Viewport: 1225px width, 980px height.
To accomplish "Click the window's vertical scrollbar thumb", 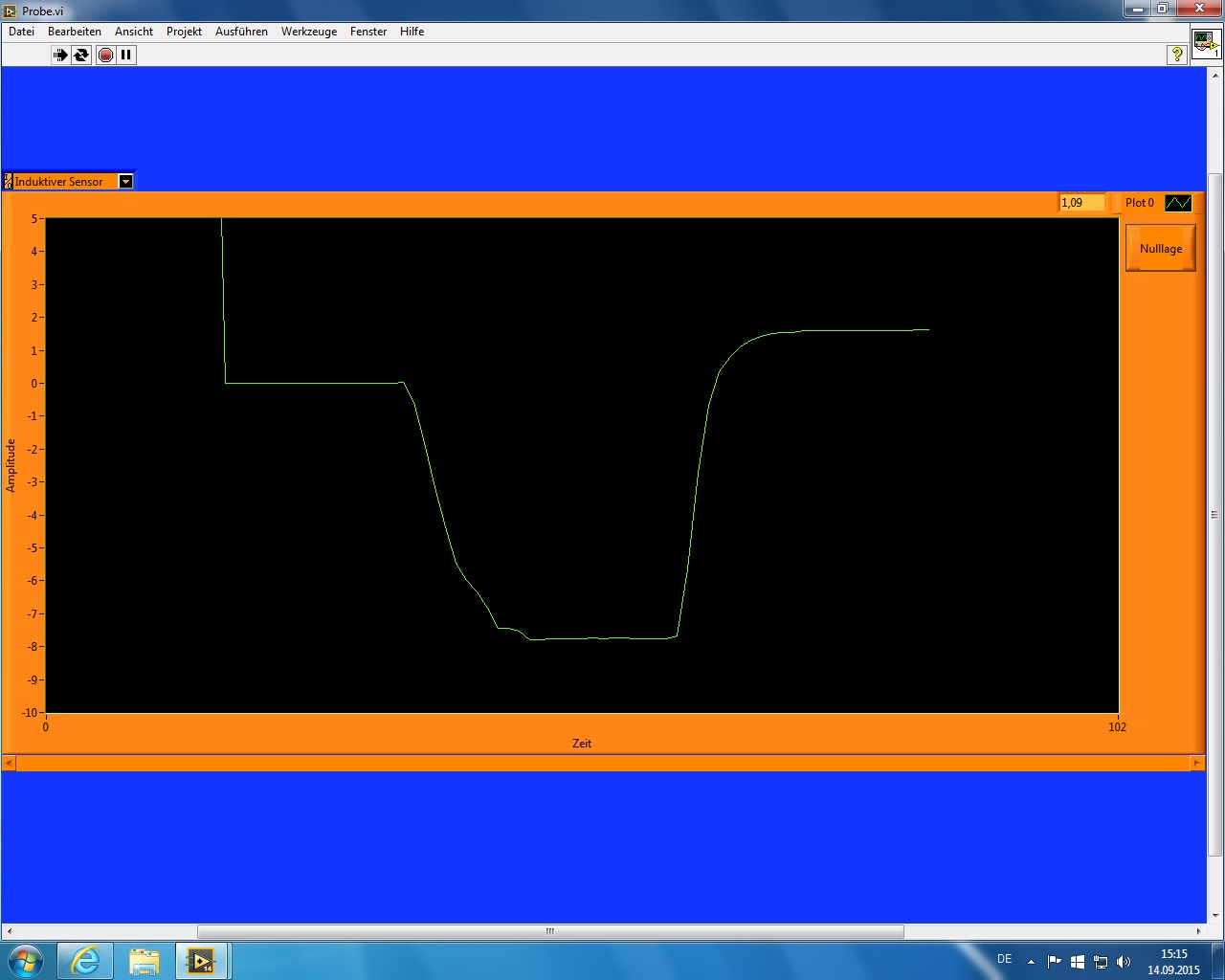I will [1215, 515].
